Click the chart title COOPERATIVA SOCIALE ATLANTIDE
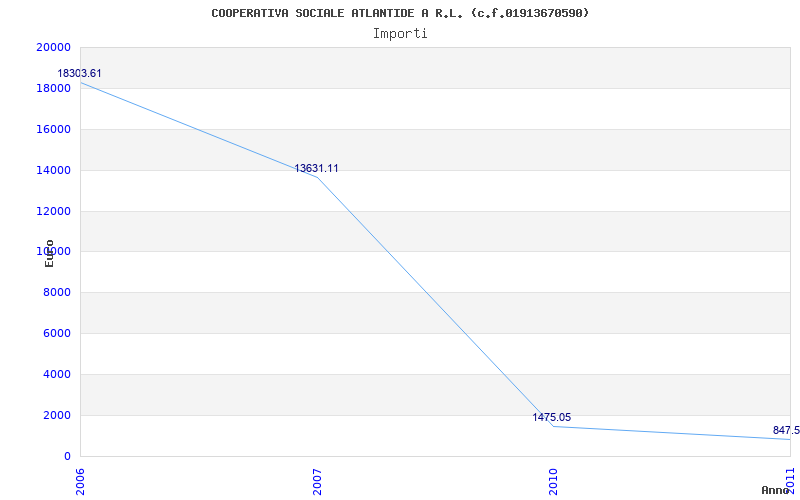Screen dimensions: 800x500 pos(400,13)
